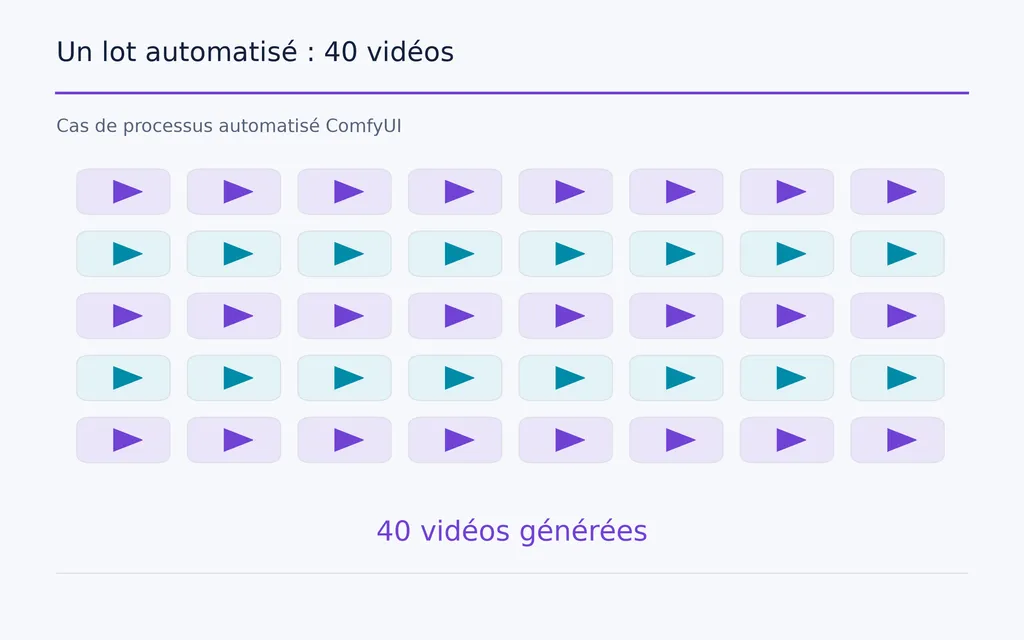1024x640 pixels.
Task: Play the seventh purple video in bottom row
Action: click(787, 440)
